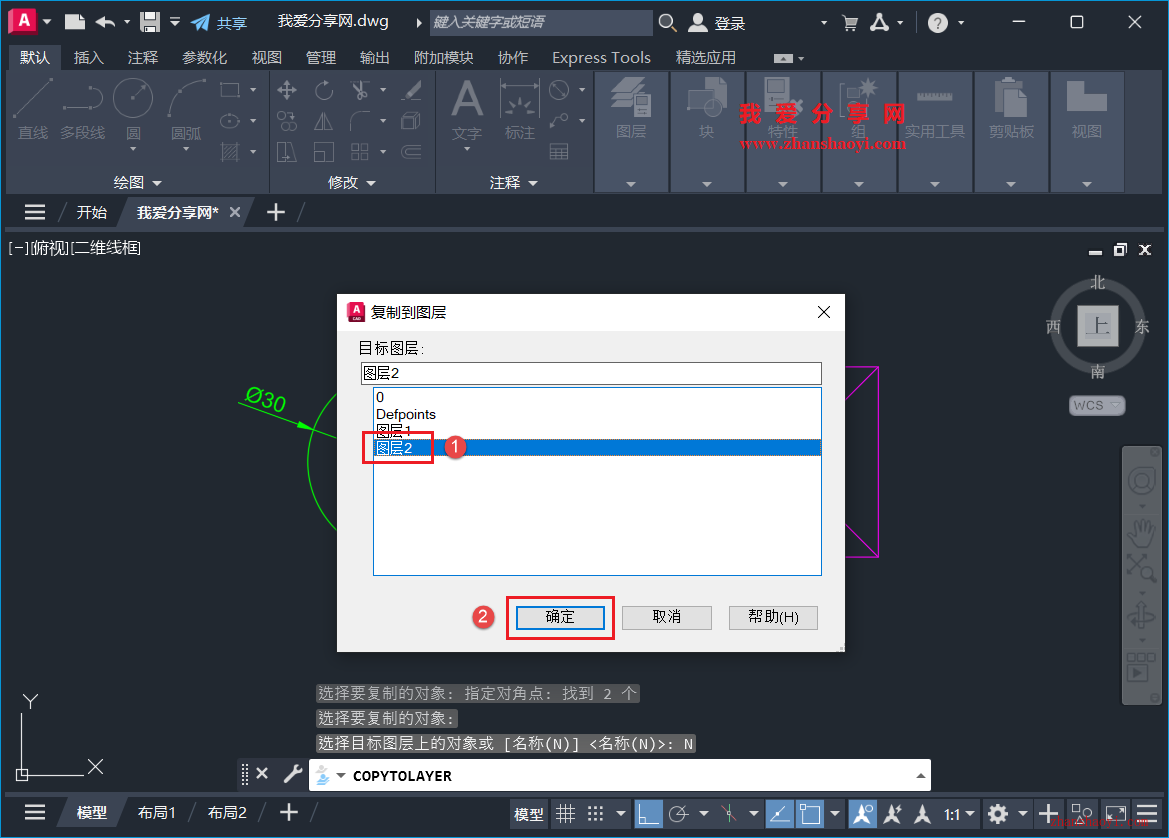This screenshot has height=838, width=1169.
Task: Click the ViewCube top (上) face
Action: coord(1097,326)
